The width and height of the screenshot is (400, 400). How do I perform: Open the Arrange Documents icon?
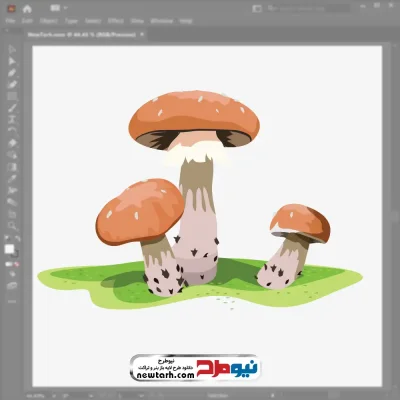click(54, 8)
